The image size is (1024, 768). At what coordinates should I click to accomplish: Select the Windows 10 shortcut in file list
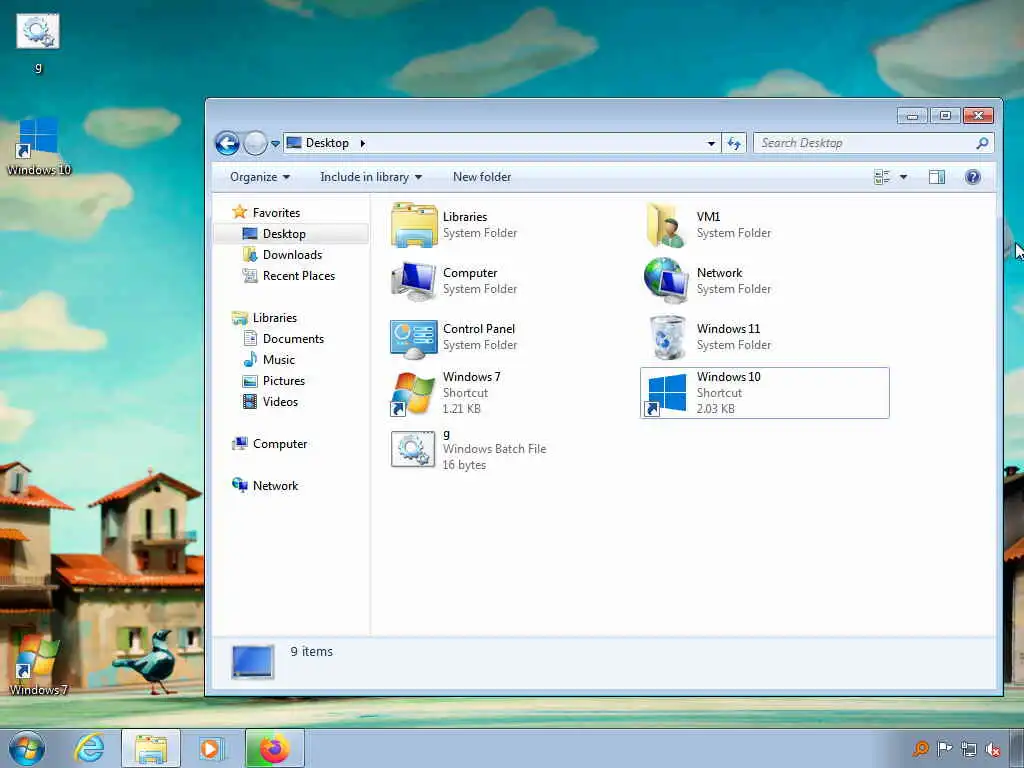click(765, 393)
